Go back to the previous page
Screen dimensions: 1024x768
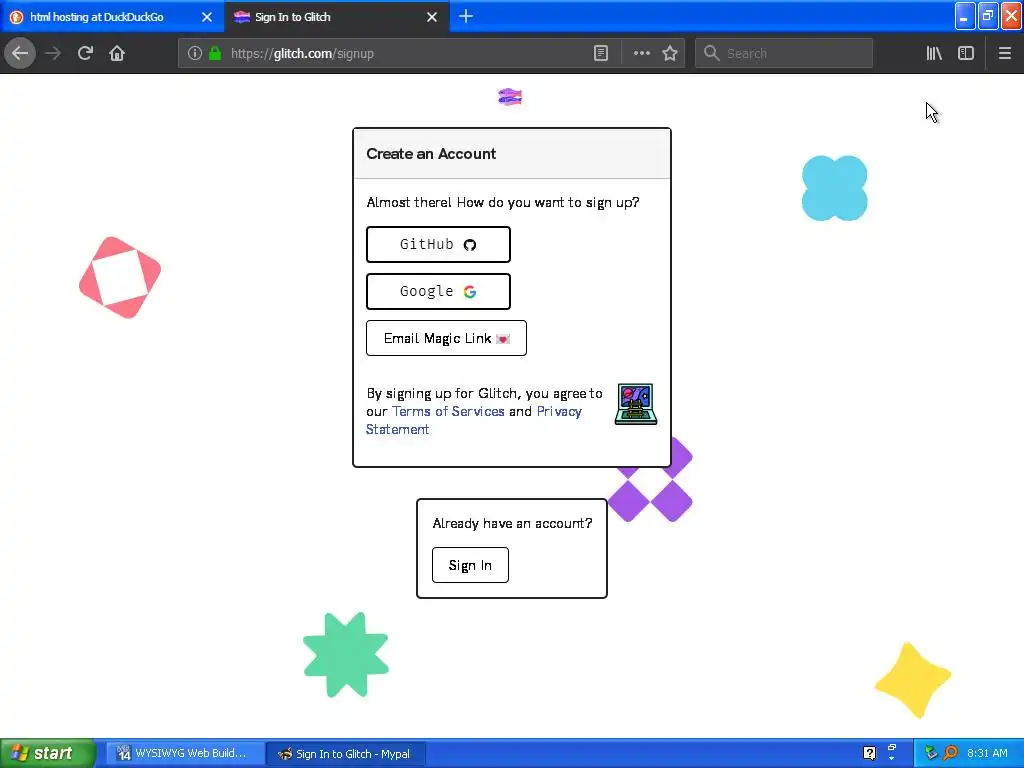click(x=20, y=53)
